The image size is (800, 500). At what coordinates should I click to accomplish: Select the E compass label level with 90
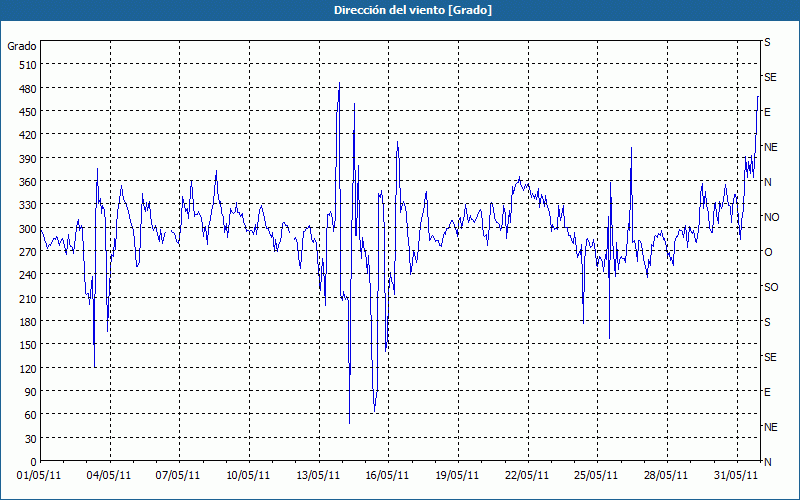(767, 392)
